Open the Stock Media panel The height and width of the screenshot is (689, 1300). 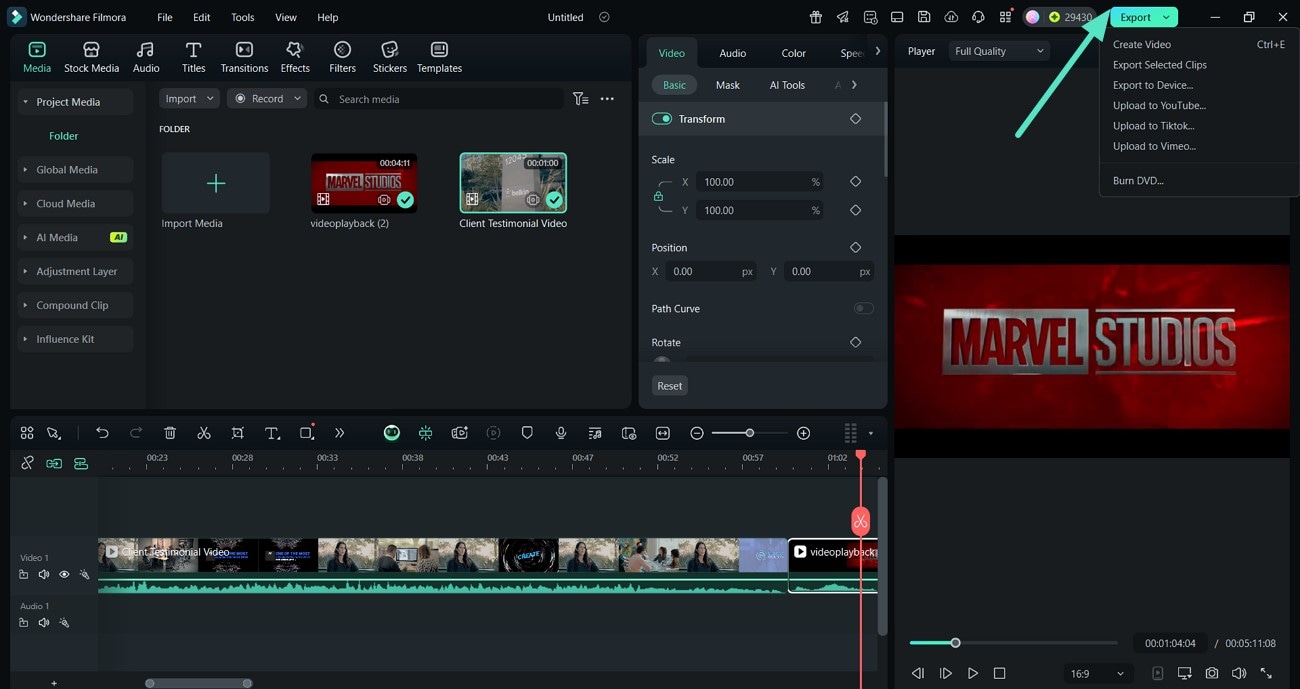point(91,58)
